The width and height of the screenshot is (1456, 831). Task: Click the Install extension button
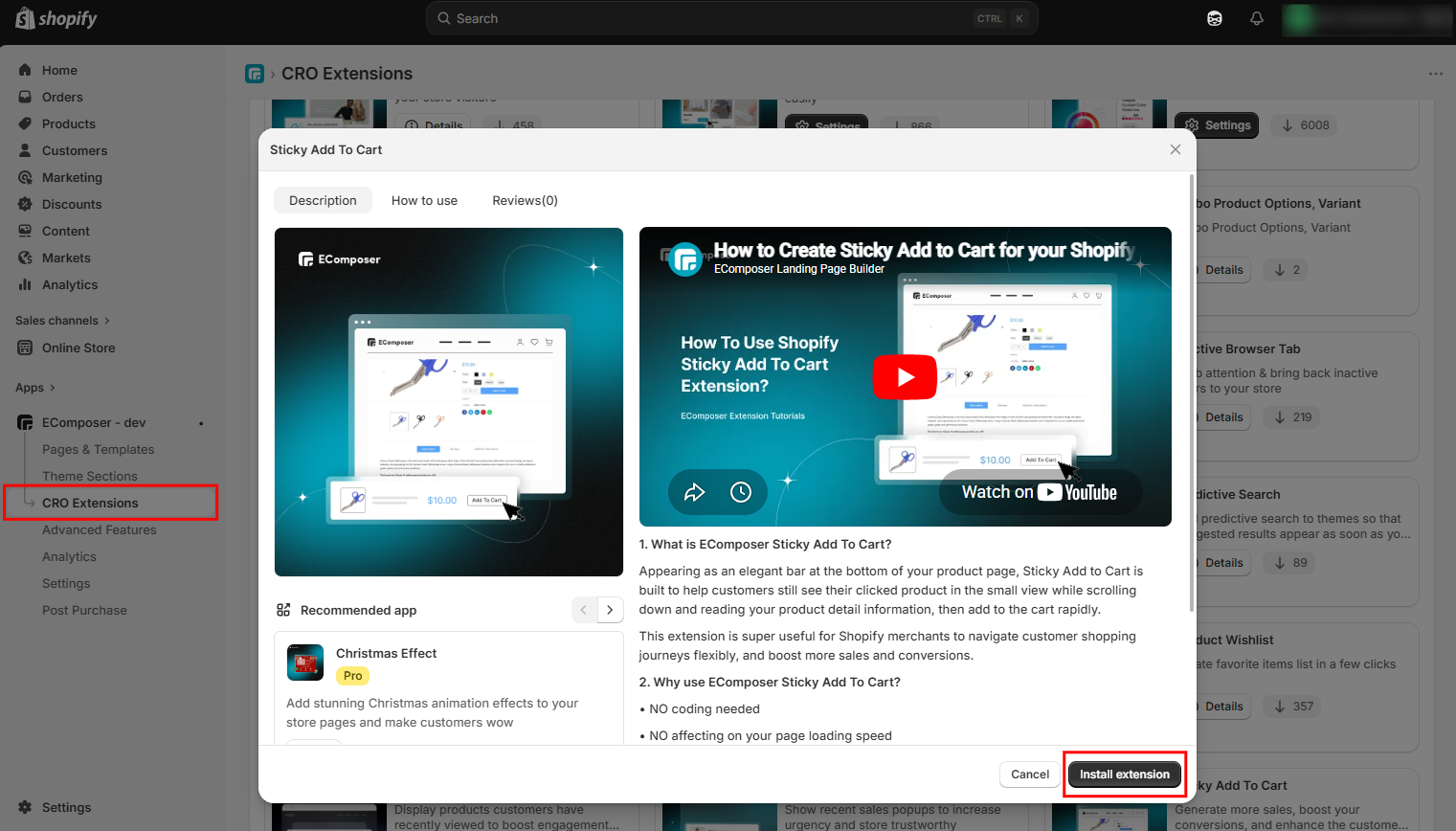1125,775
